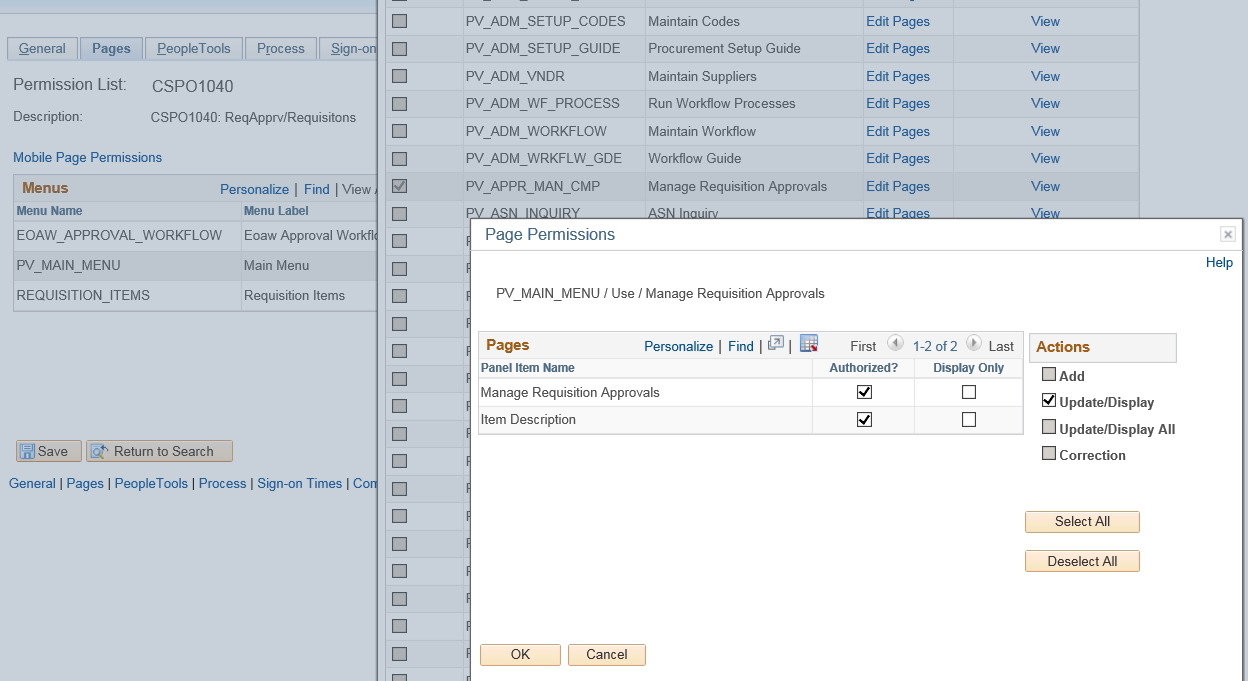The height and width of the screenshot is (681, 1248).
Task: Click View link for PV_APPR_MAN_CMP
Action: [1045, 186]
